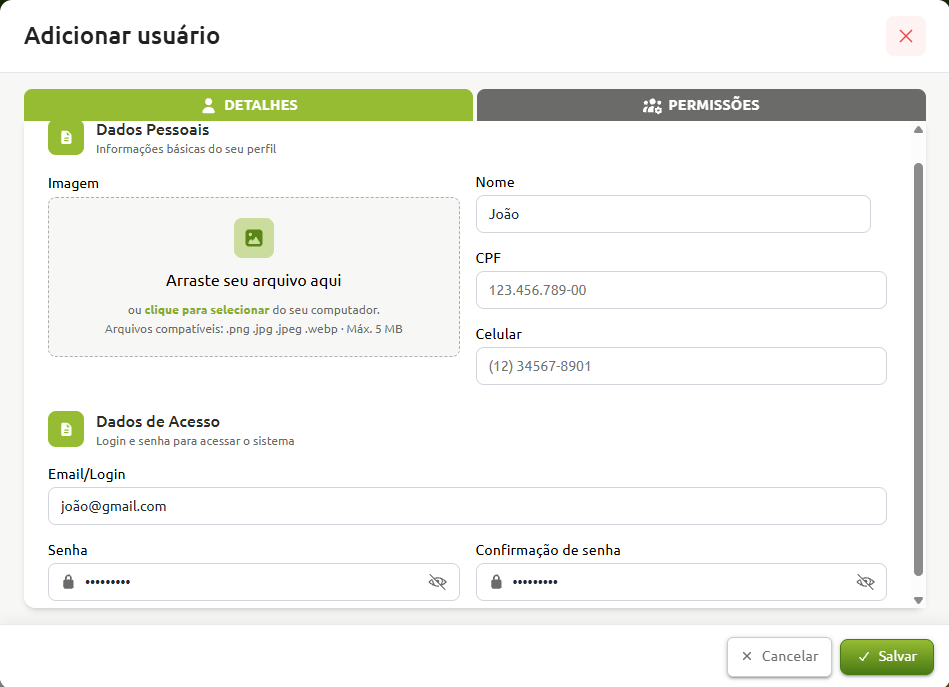The height and width of the screenshot is (687, 949).
Task: Click the 'Adicionar usuário' title
Action: pyautogui.click(x=122, y=36)
